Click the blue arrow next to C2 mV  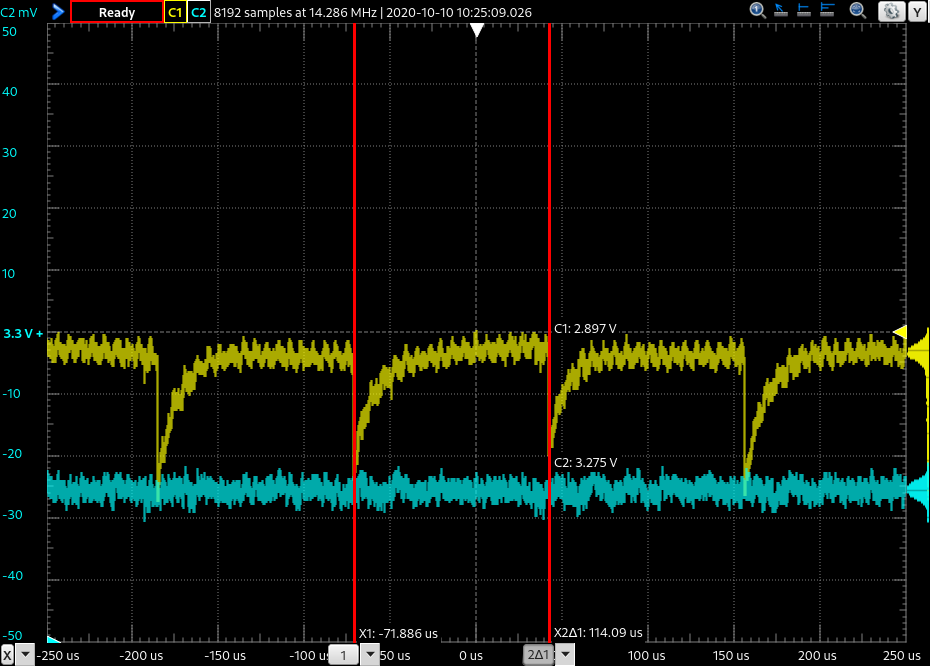click(57, 12)
